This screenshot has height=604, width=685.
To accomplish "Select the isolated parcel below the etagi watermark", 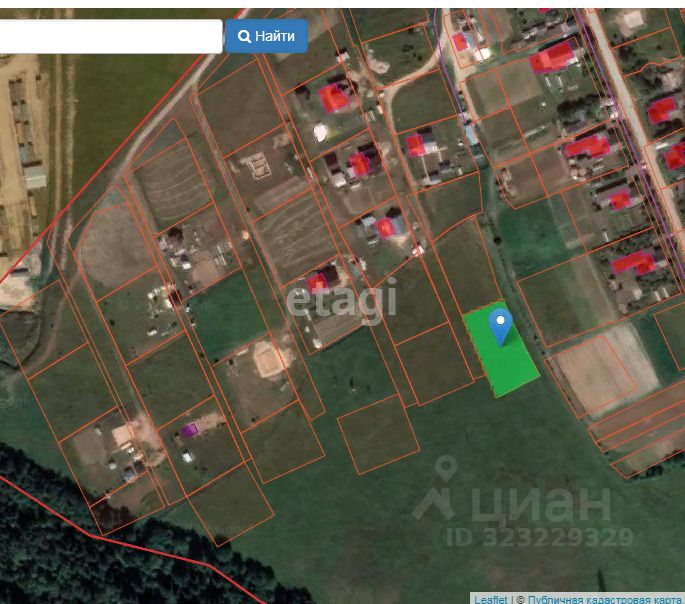I will [378, 435].
